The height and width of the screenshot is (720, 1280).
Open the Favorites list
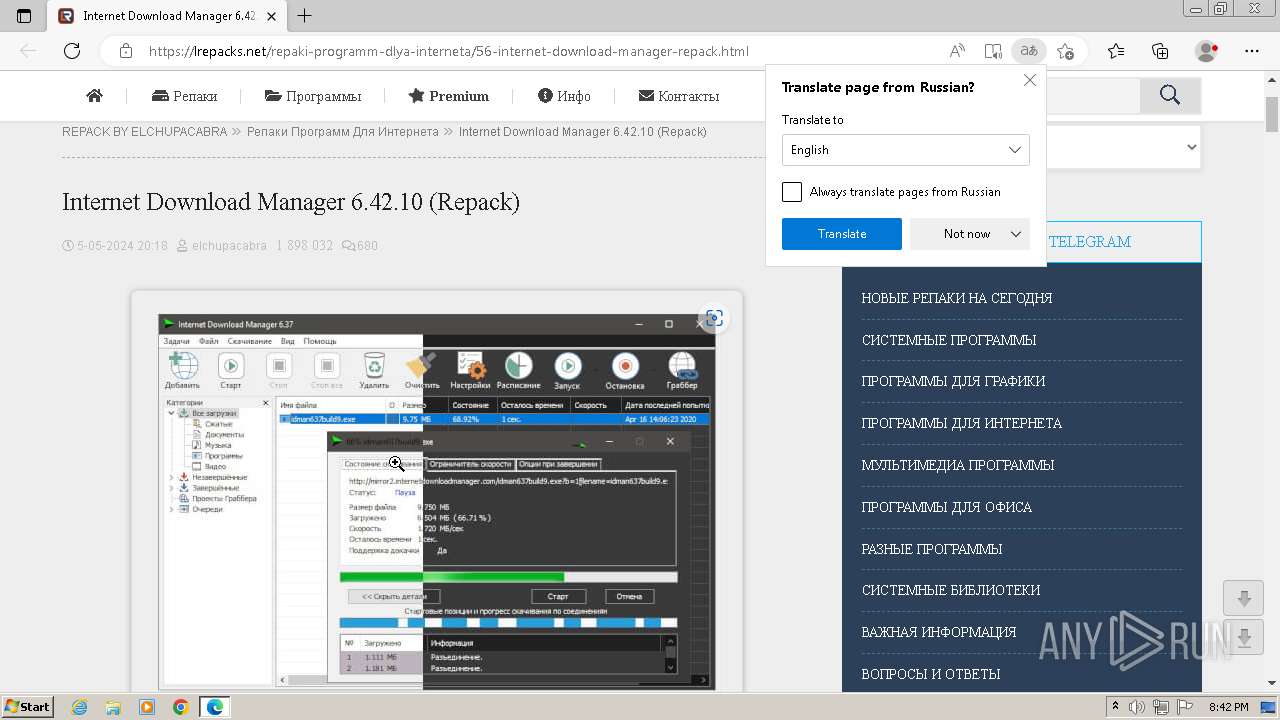pyautogui.click(x=1116, y=51)
